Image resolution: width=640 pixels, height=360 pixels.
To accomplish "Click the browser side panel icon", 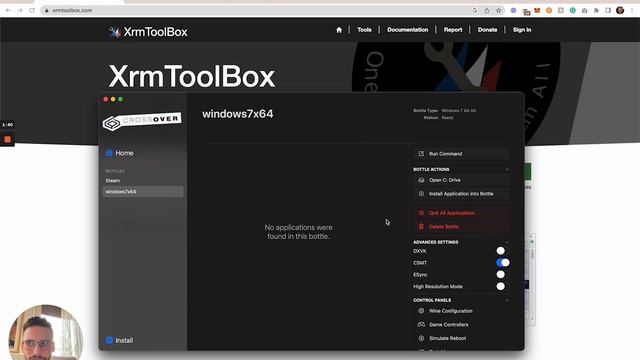I will pyautogui.click(x=608, y=11).
